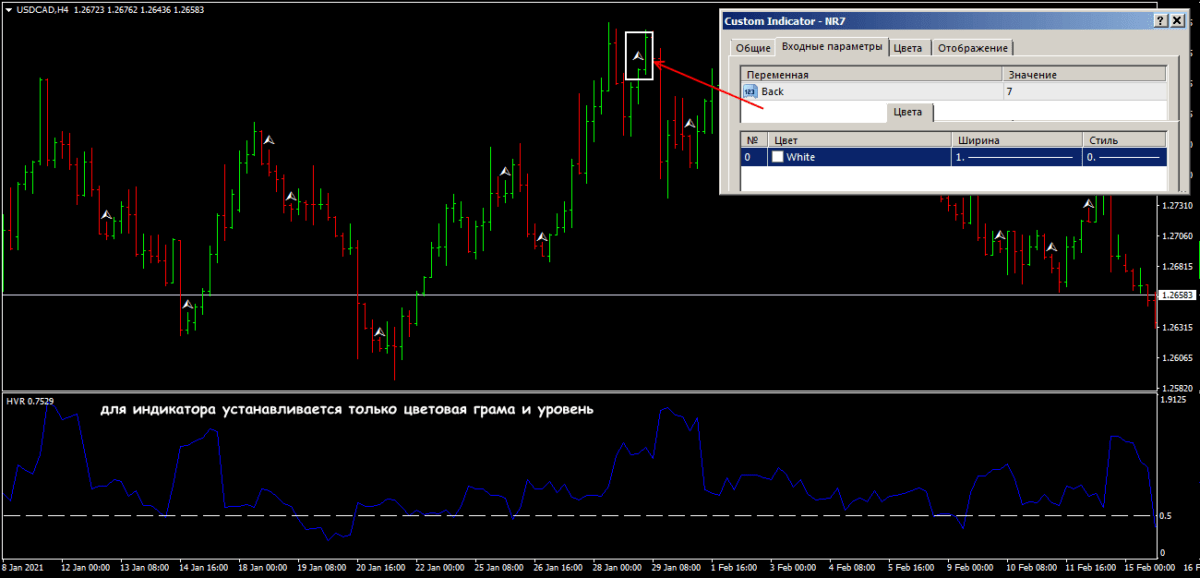This screenshot has width=1200, height=578.
Task: Click the rightmost NR7 arrow below the dialog
Action: pos(1088,204)
